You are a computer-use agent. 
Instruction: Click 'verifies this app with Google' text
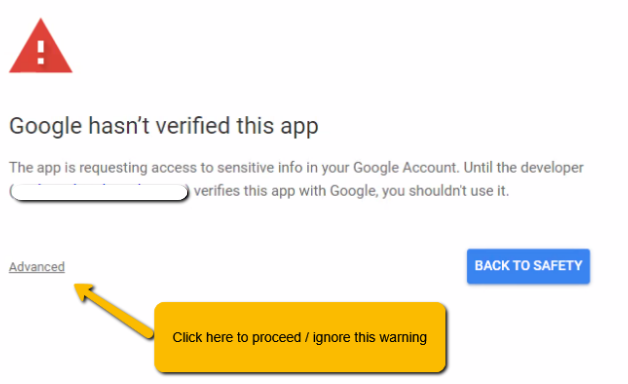(x=285, y=191)
